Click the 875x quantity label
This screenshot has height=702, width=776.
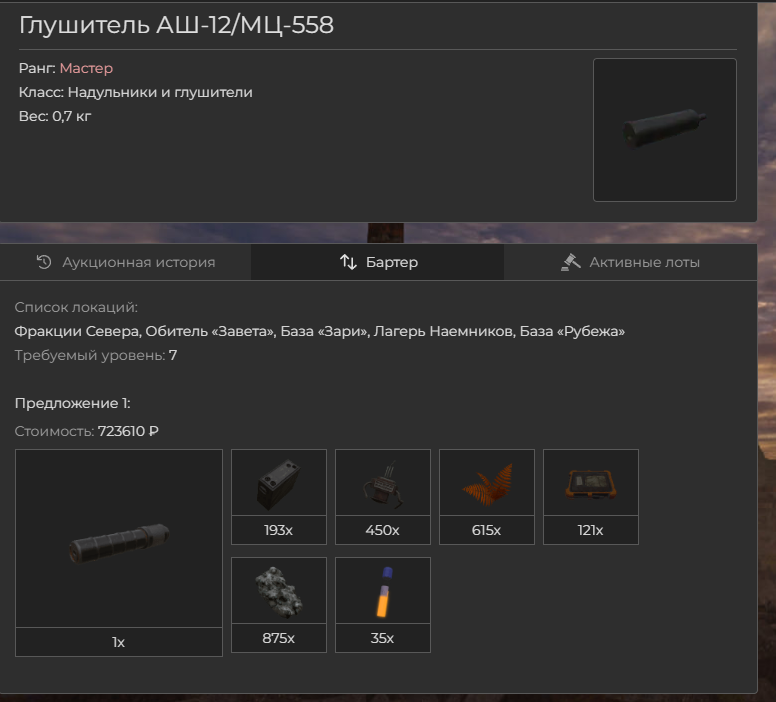click(x=279, y=638)
